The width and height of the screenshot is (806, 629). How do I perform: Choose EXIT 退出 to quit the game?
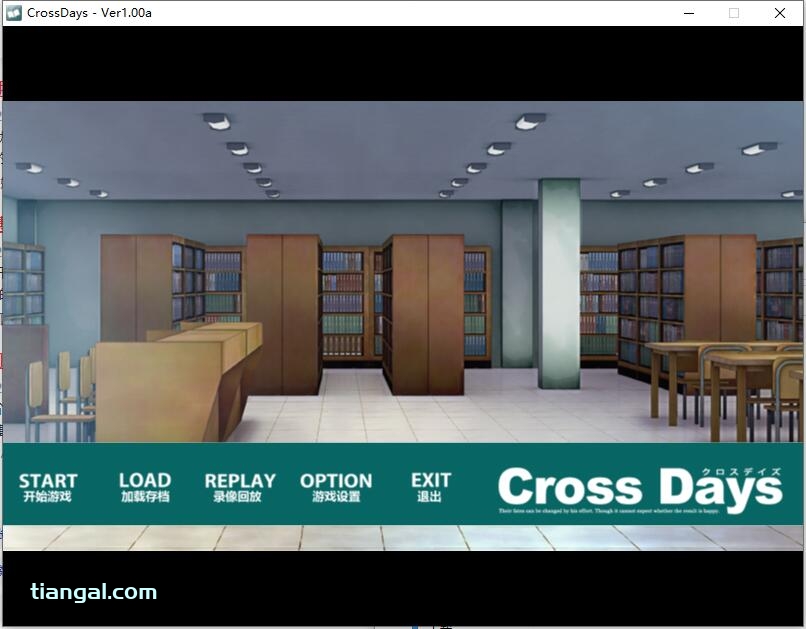[x=430, y=487]
